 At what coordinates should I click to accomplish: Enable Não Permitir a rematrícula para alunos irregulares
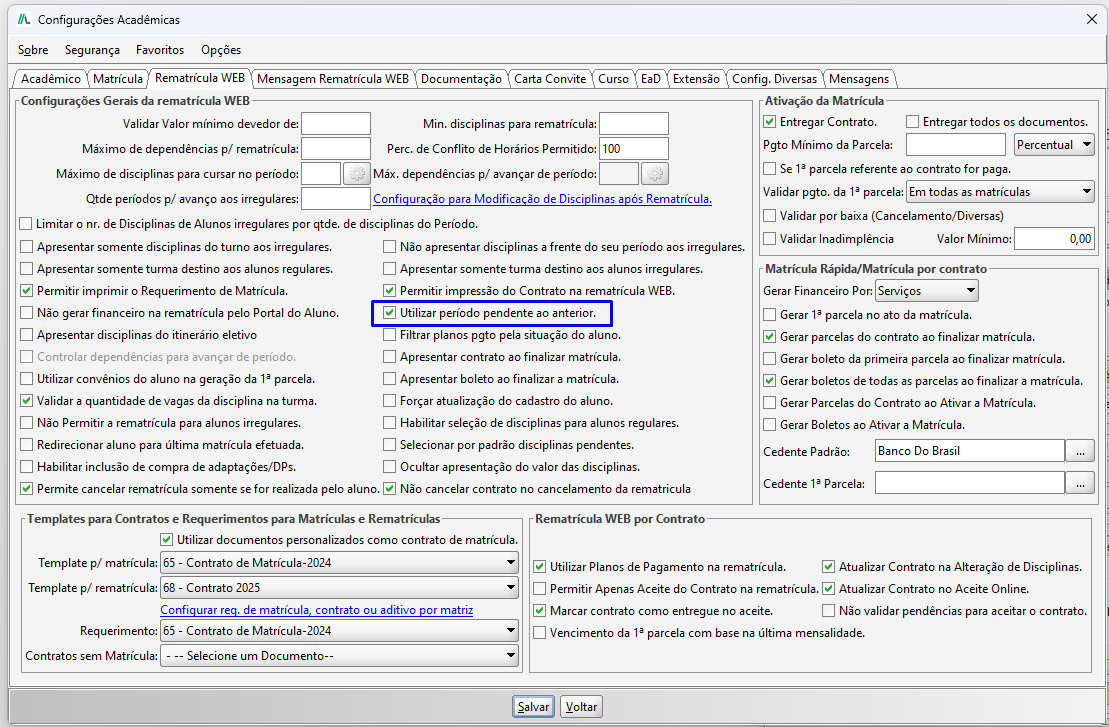26,423
